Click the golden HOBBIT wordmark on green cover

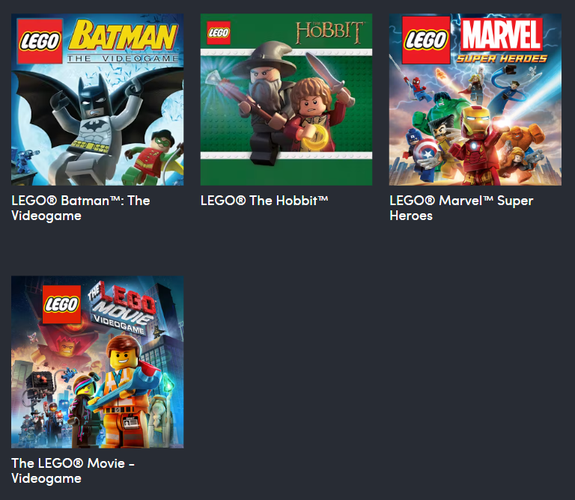click(329, 32)
